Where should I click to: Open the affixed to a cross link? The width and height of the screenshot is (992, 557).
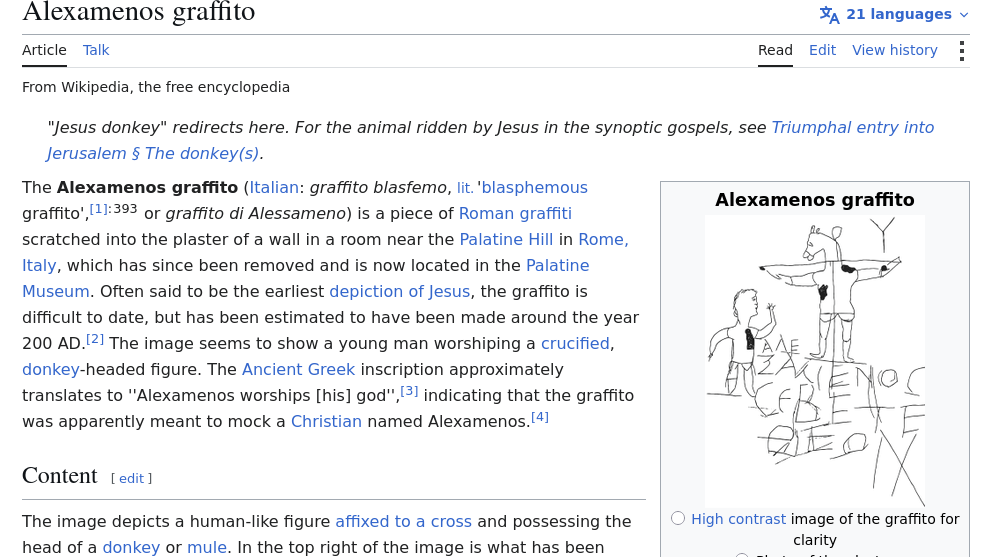pyautogui.click(x=404, y=521)
